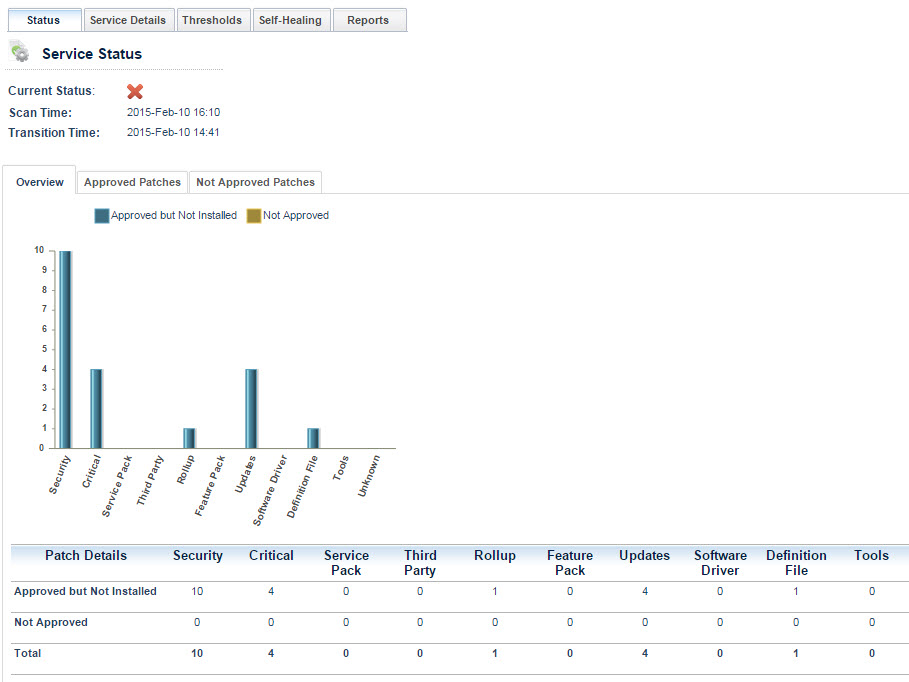Click the Approved but Not Installed legend swatch
909x682 pixels.
pos(101,216)
